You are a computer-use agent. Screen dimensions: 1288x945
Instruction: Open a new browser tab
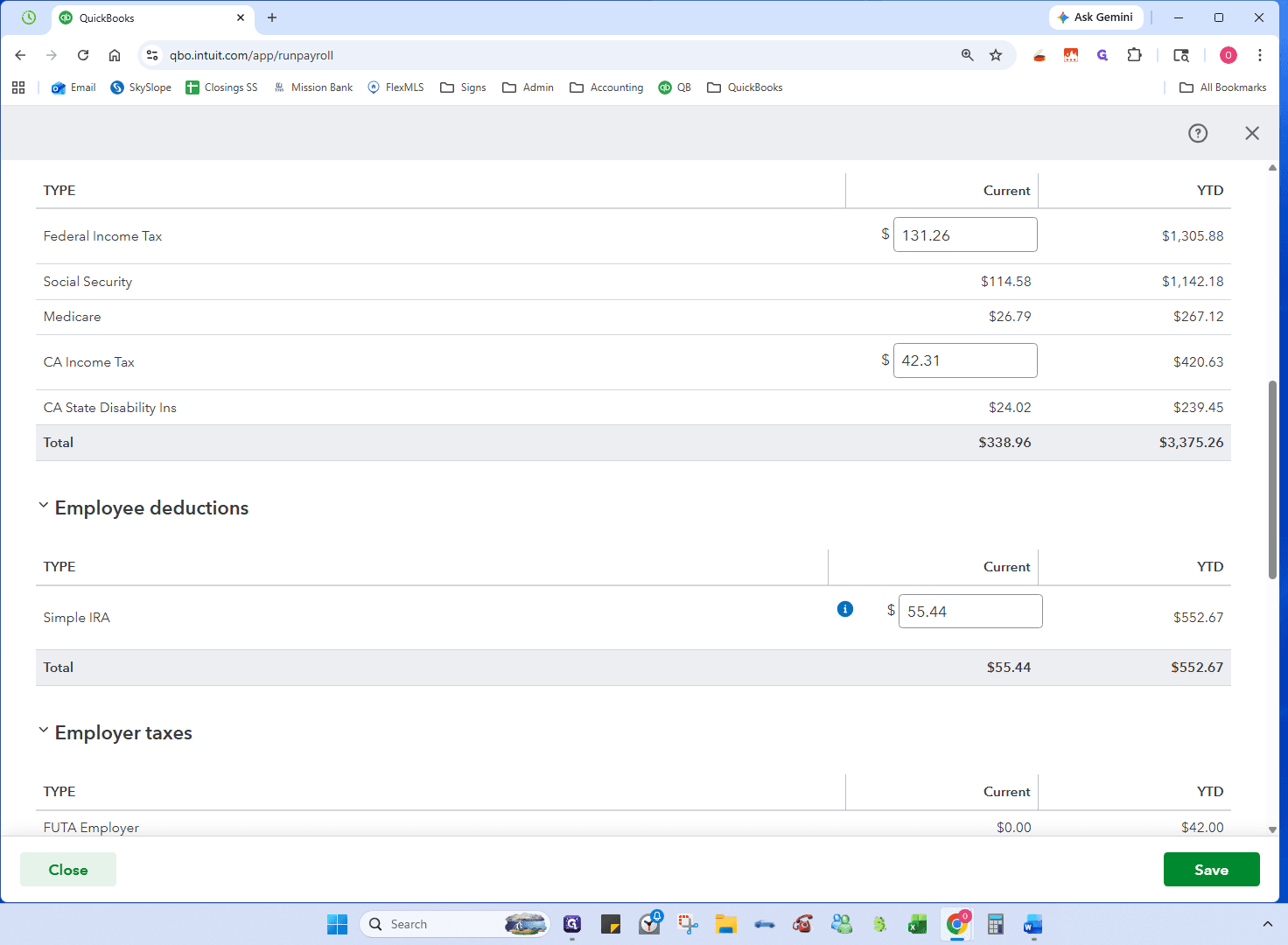point(272,17)
